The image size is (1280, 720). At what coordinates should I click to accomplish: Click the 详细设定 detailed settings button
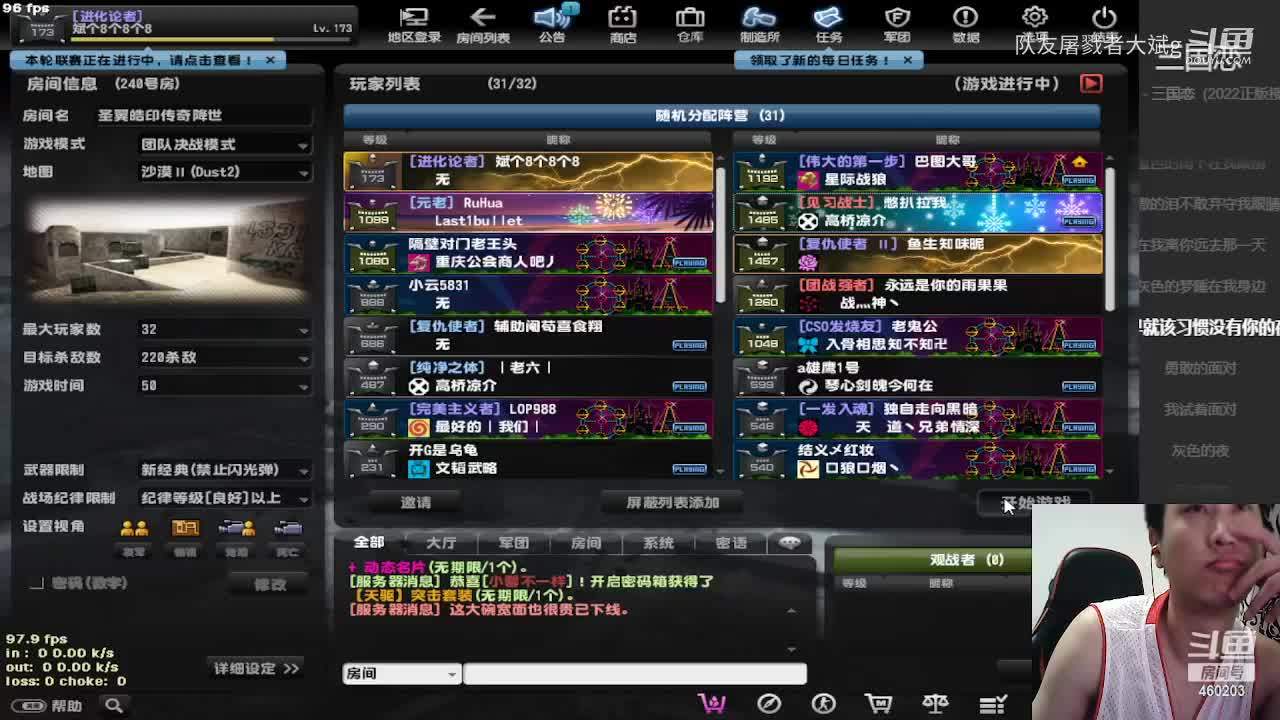coord(256,668)
